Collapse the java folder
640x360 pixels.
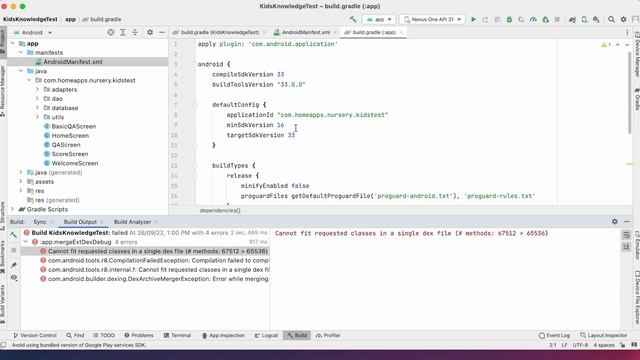point(21,71)
